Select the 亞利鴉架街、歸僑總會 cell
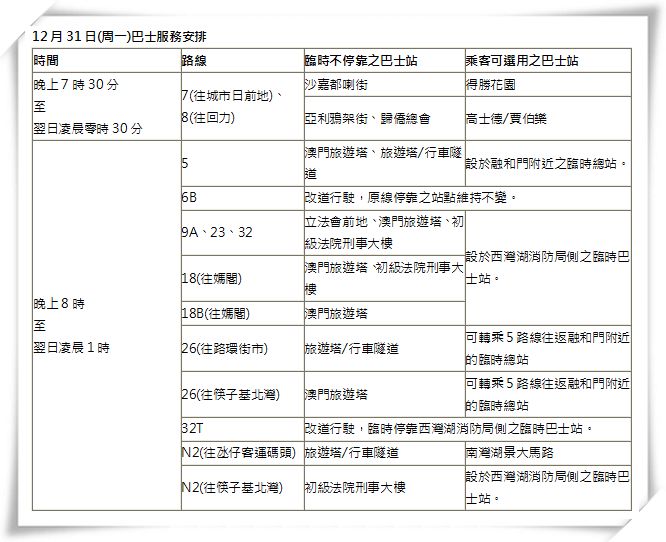The width and height of the screenshot is (666, 542). (366, 118)
